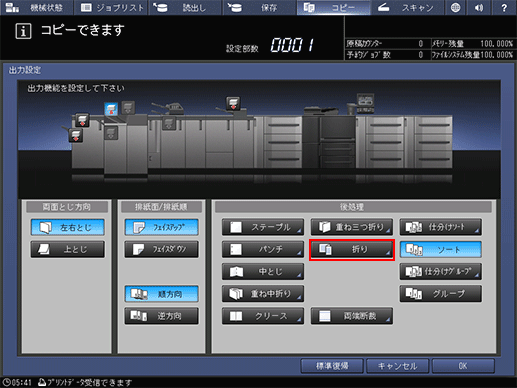Click the clock icon in status bar
This screenshot has width=517, height=388.
6,382
